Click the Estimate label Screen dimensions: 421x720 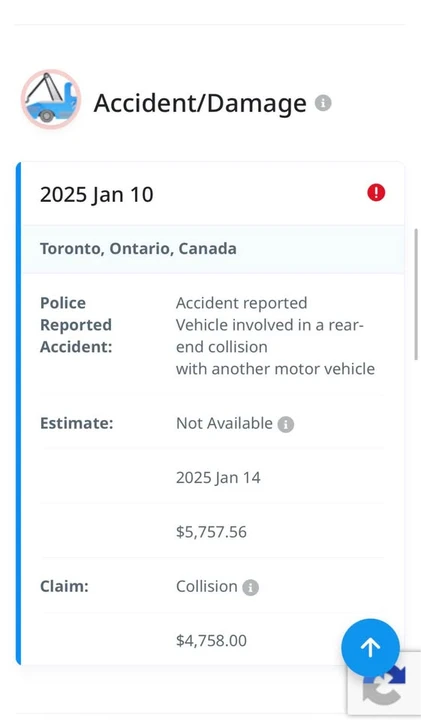pyautogui.click(x=76, y=423)
